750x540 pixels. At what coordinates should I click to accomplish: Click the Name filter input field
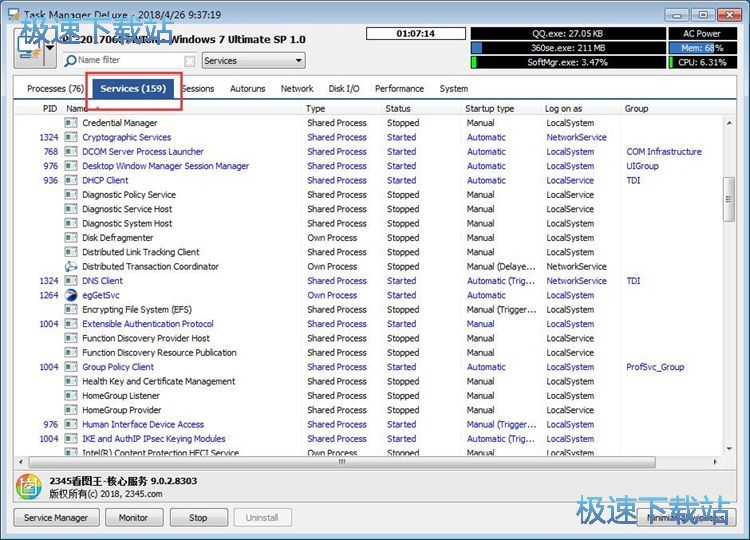(128, 61)
